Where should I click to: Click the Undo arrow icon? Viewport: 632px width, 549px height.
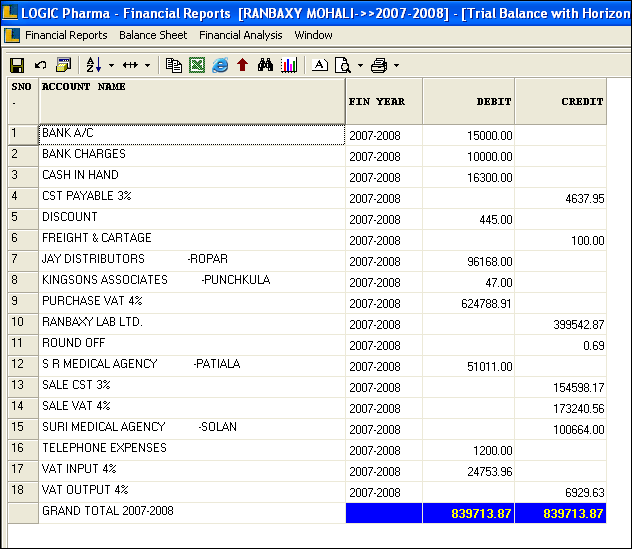coord(40,65)
